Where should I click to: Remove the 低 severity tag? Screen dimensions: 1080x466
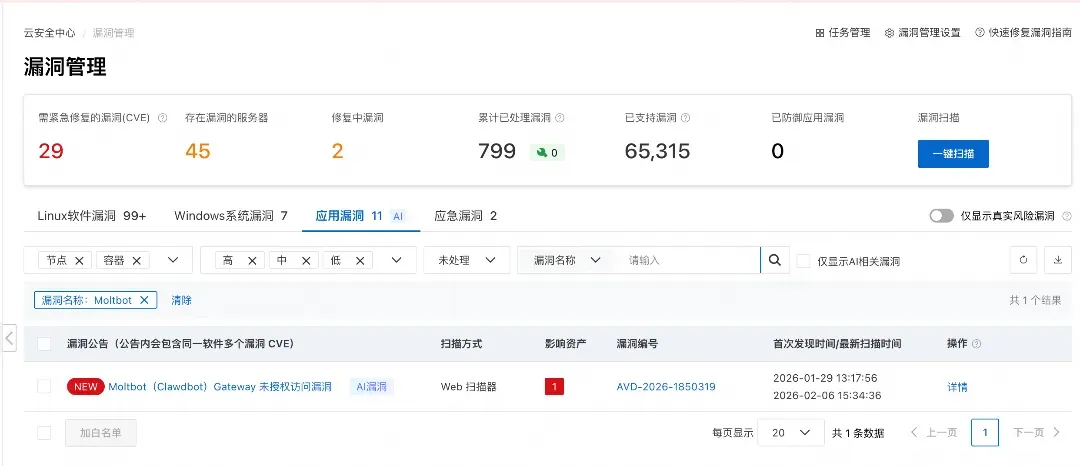click(x=360, y=260)
